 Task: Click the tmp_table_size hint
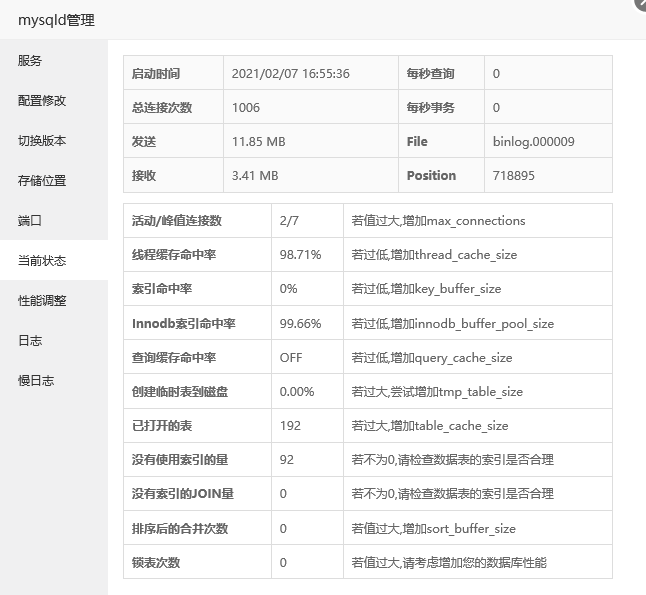pos(437,391)
